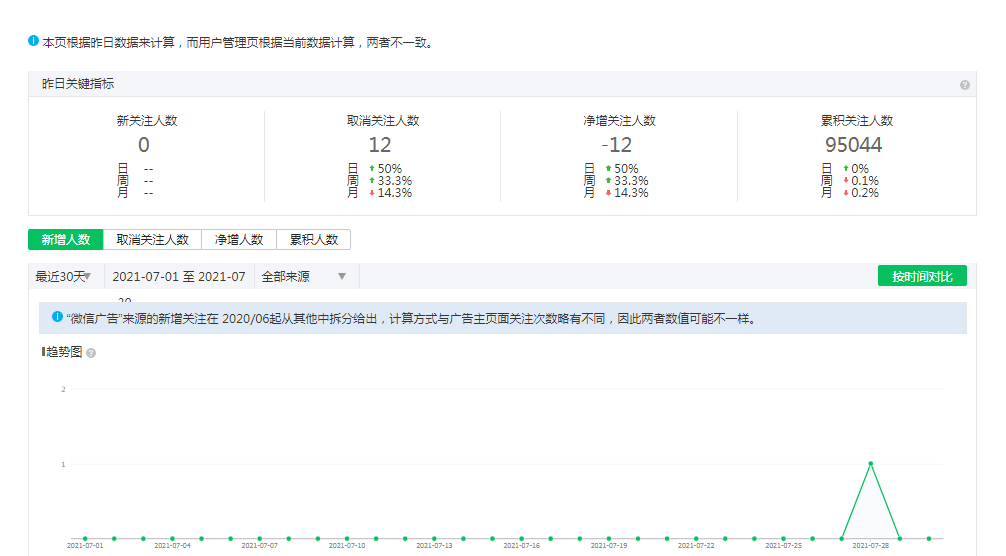
Task: Open the help icon beside 趋势图
Action: 91,353
